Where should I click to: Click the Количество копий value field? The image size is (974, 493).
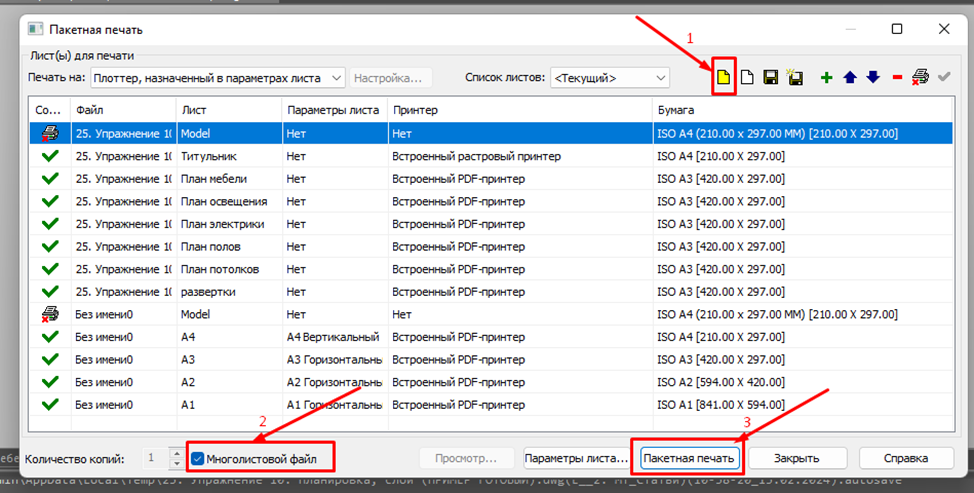point(156,459)
